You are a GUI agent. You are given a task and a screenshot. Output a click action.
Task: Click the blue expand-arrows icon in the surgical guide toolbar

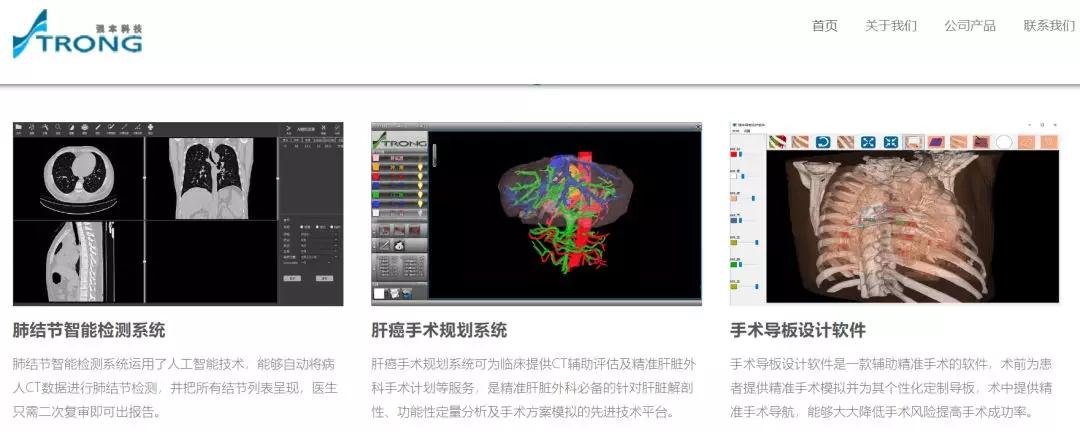point(868,142)
